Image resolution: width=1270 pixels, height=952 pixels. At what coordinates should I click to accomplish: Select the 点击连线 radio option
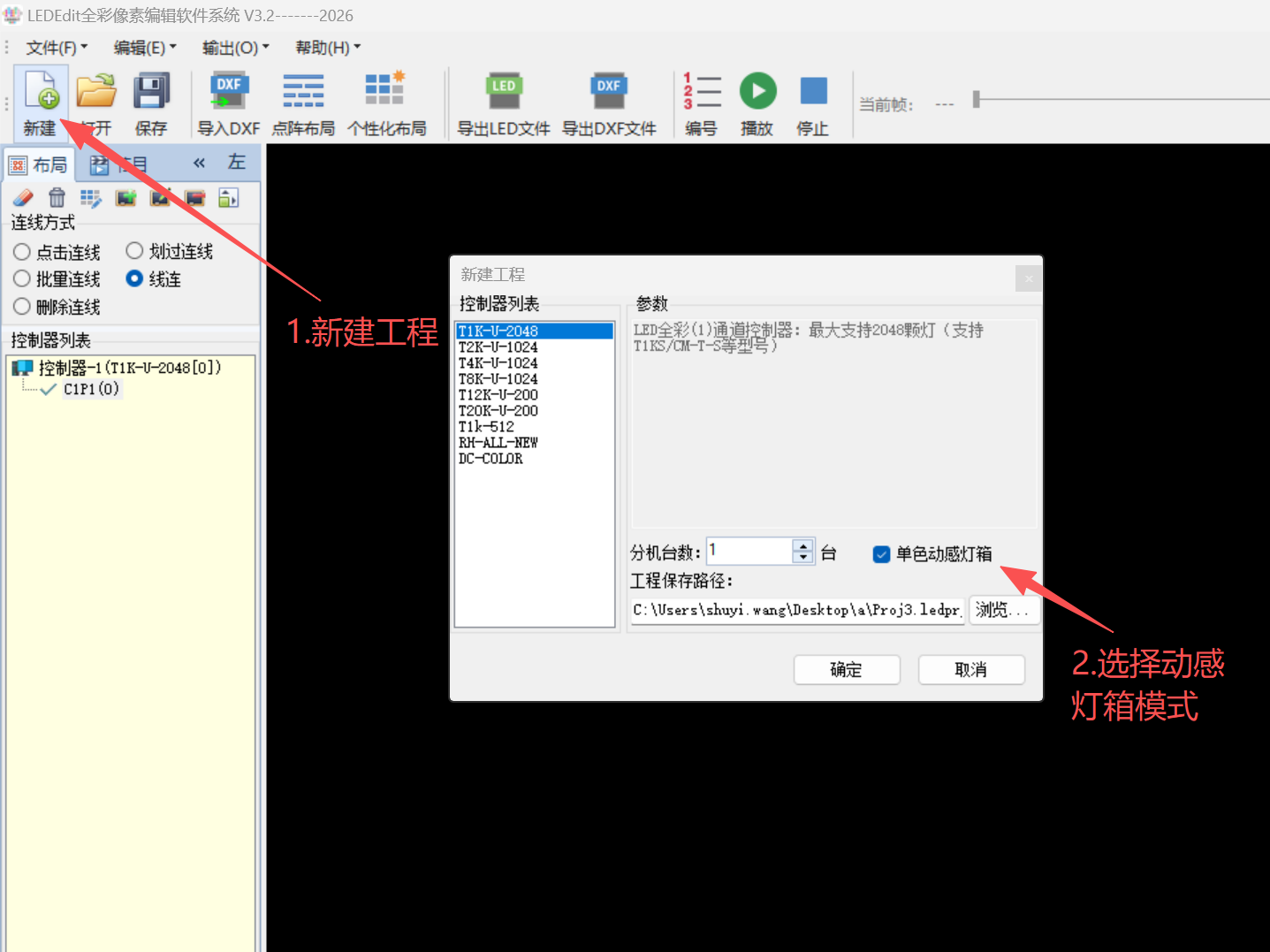coord(21,251)
